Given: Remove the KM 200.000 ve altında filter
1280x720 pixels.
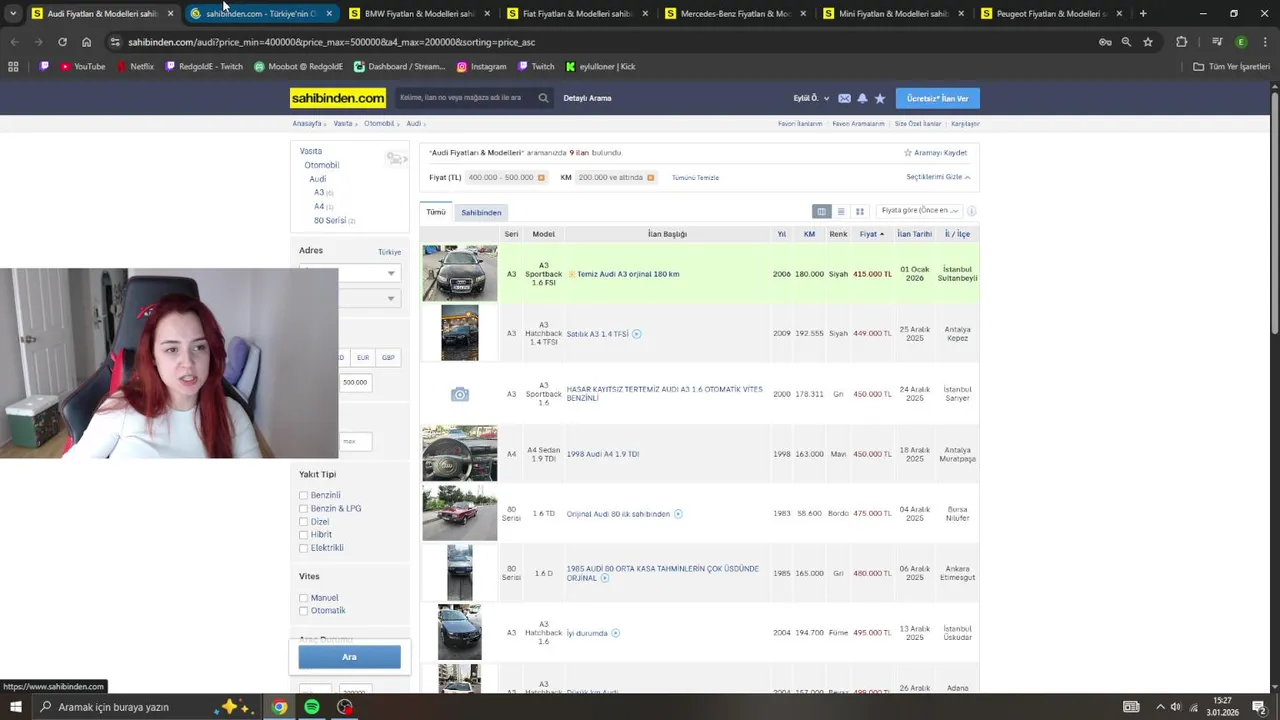Looking at the screenshot, I should pos(650,178).
